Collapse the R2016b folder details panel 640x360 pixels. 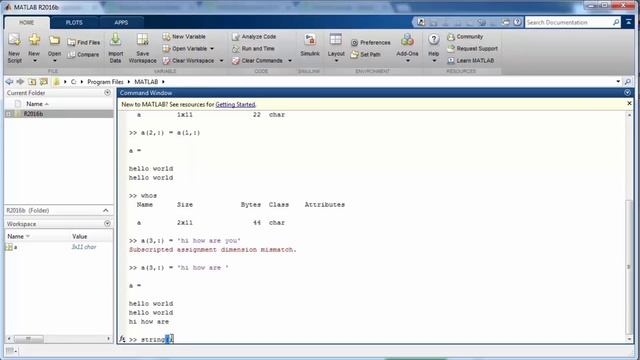(x=106, y=211)
